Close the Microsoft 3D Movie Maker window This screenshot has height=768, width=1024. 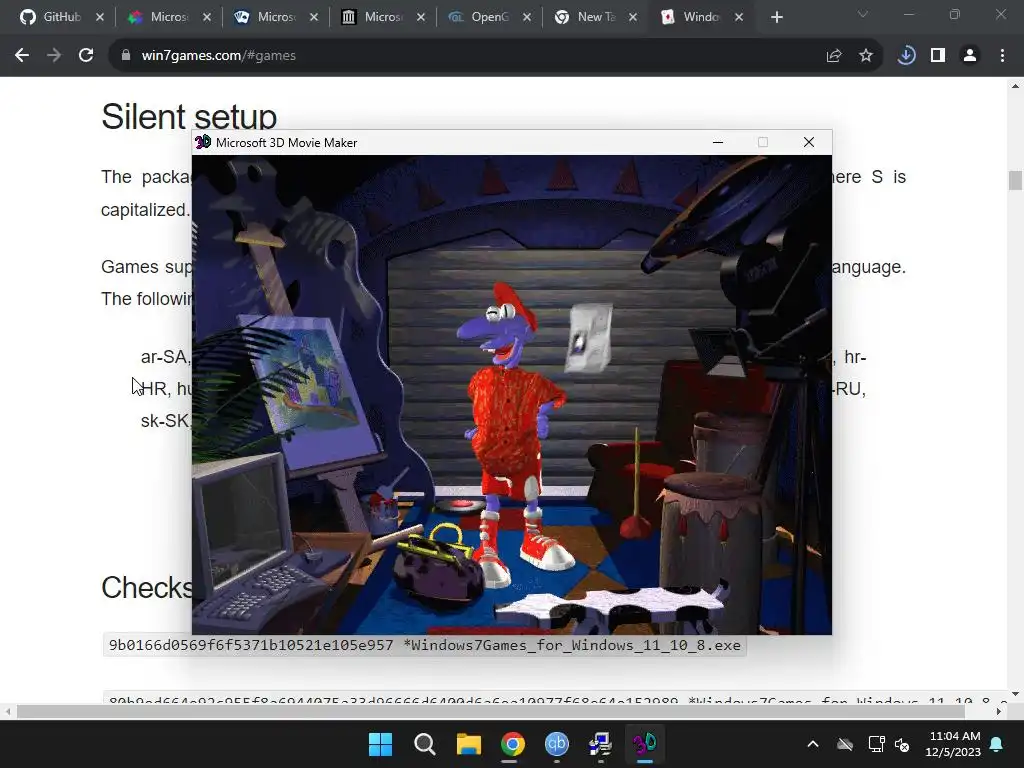tap(808, 142)
